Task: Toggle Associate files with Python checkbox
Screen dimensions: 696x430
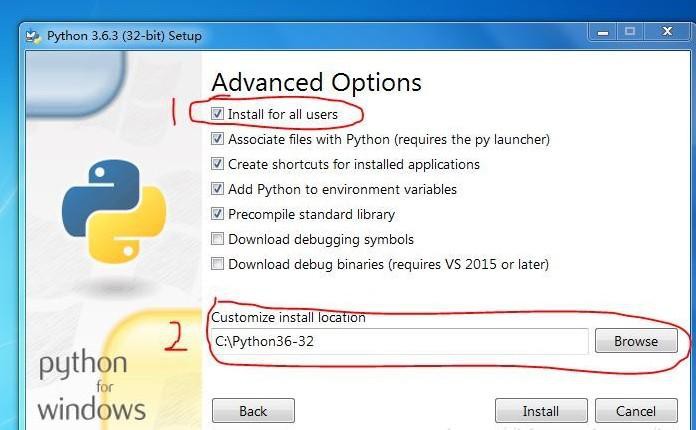Action: point(217,139)
